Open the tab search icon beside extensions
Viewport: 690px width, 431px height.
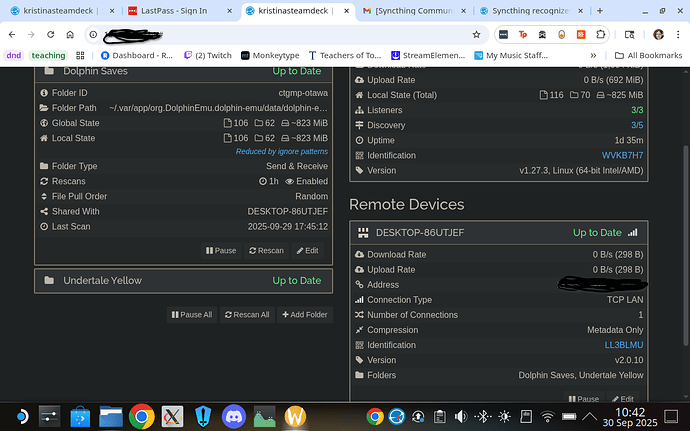630,34
